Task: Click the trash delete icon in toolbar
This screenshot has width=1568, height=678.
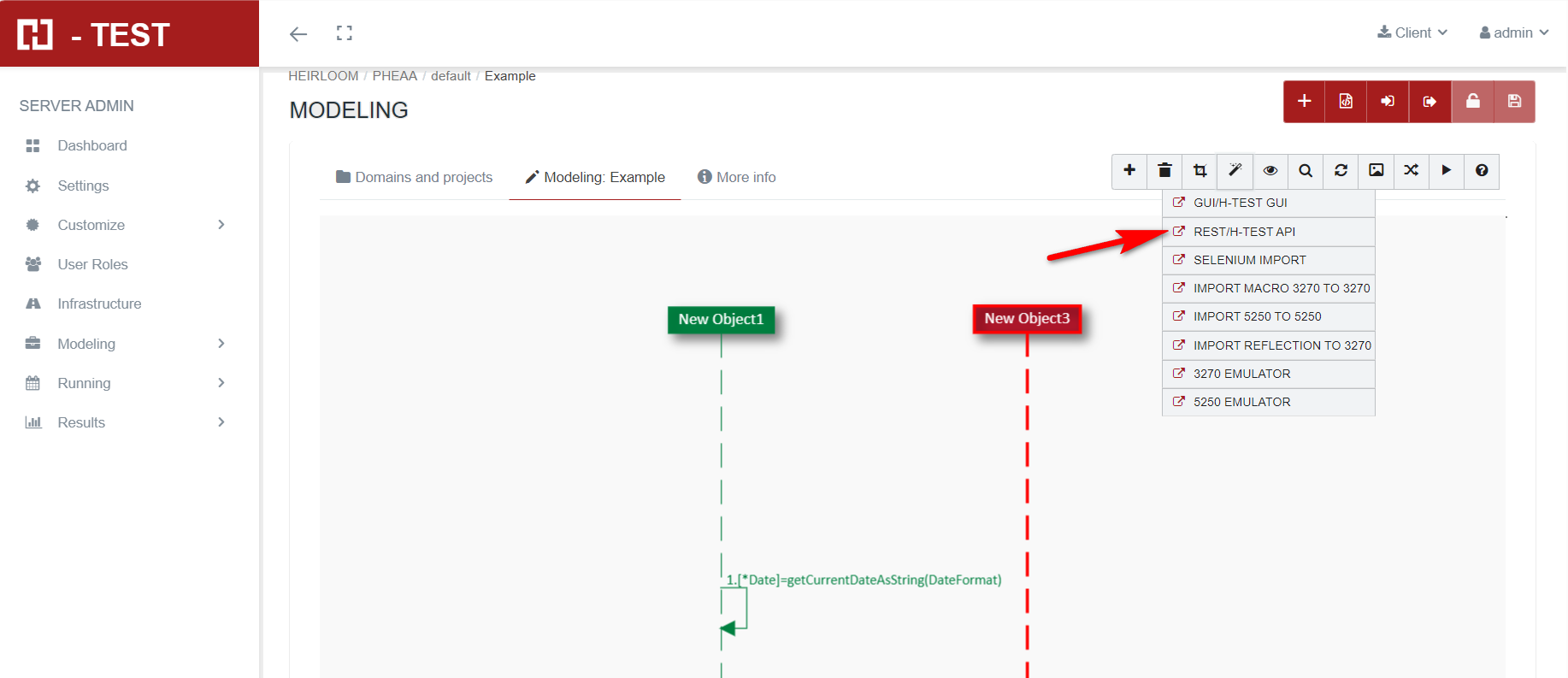Action: click(x=1164, y=171)
